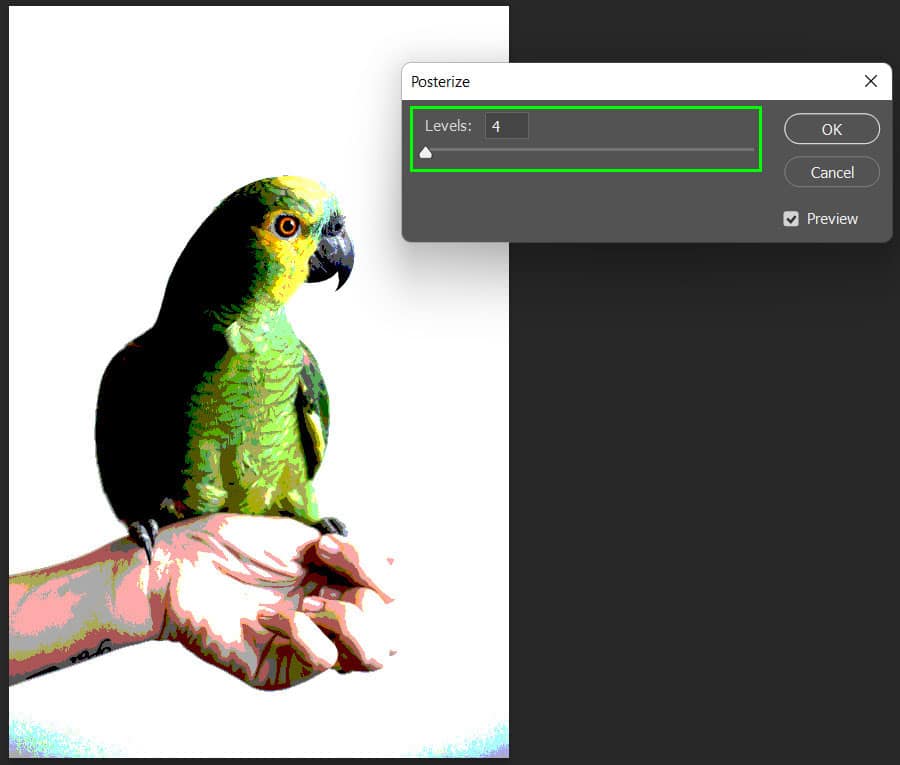Screen dimensions: 900x765
Task: Click the 'Levels:' label
Action: point(448,126)
